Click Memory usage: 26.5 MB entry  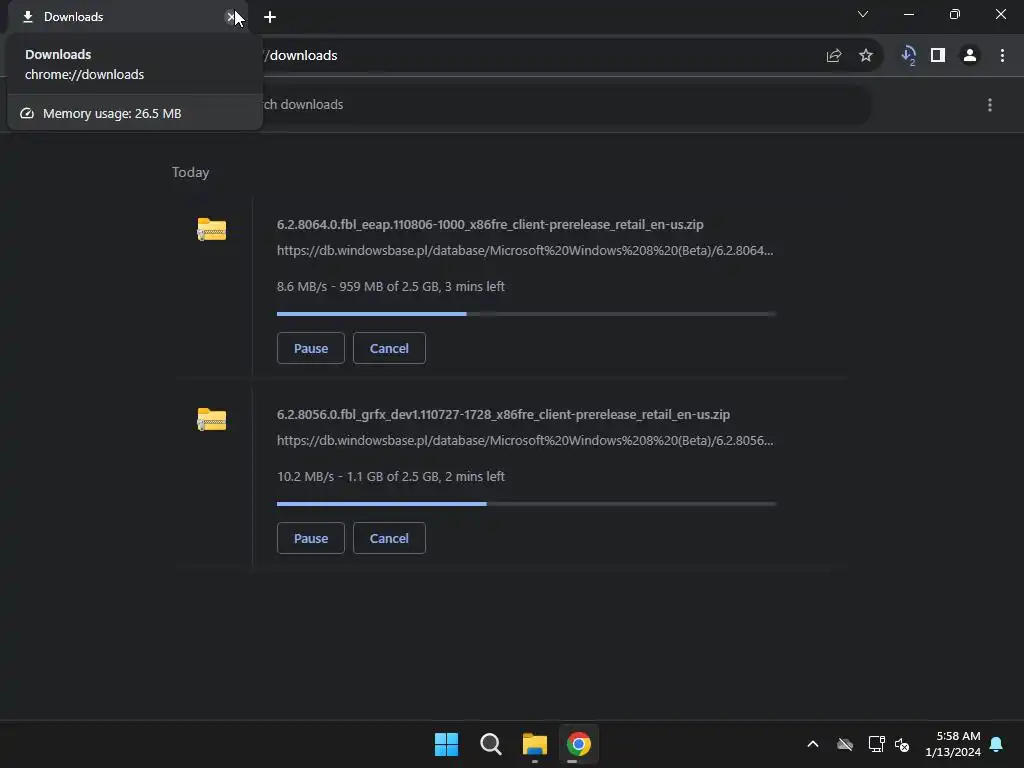(135, 114)
